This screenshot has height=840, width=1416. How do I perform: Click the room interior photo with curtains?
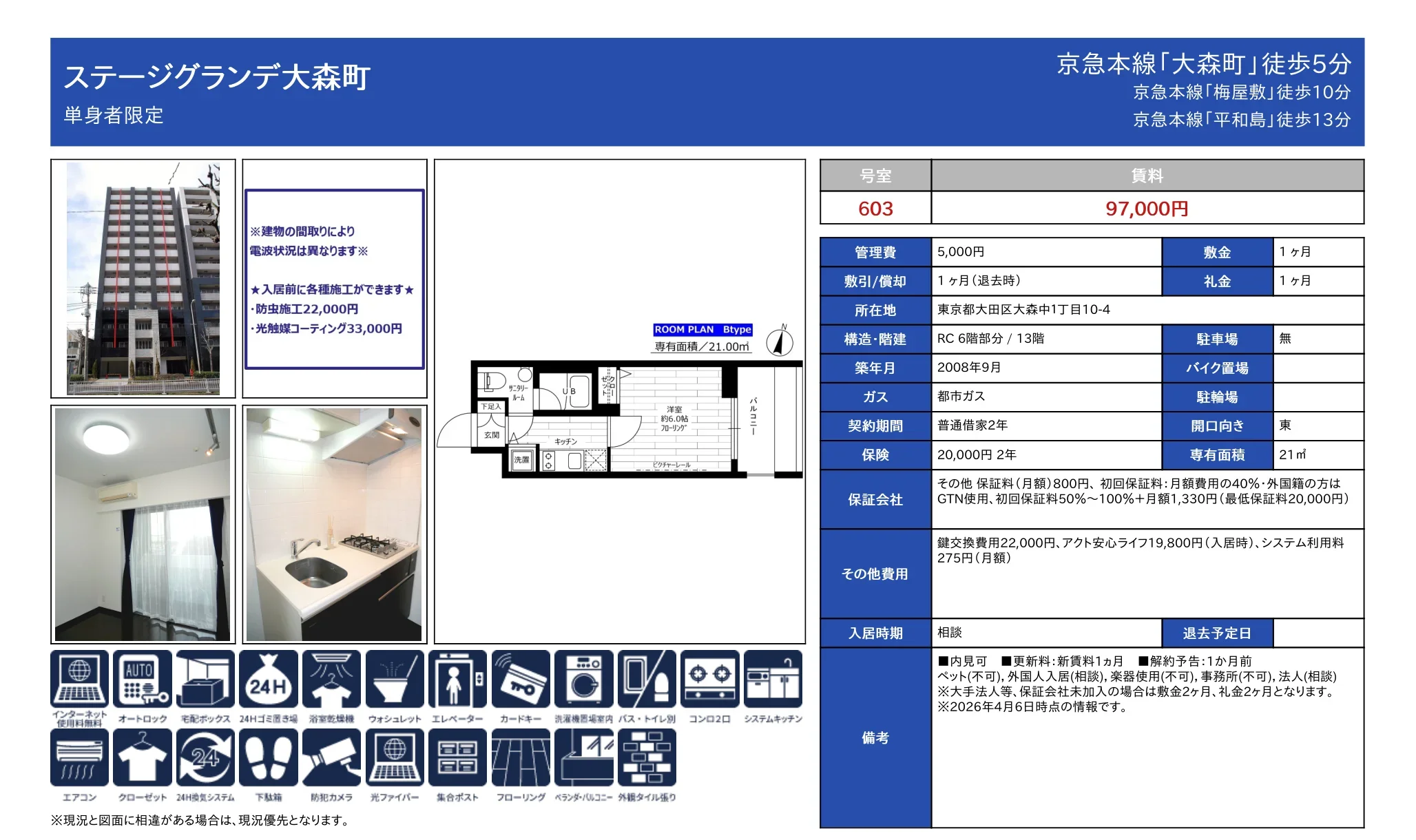click(x=143, y=525)
